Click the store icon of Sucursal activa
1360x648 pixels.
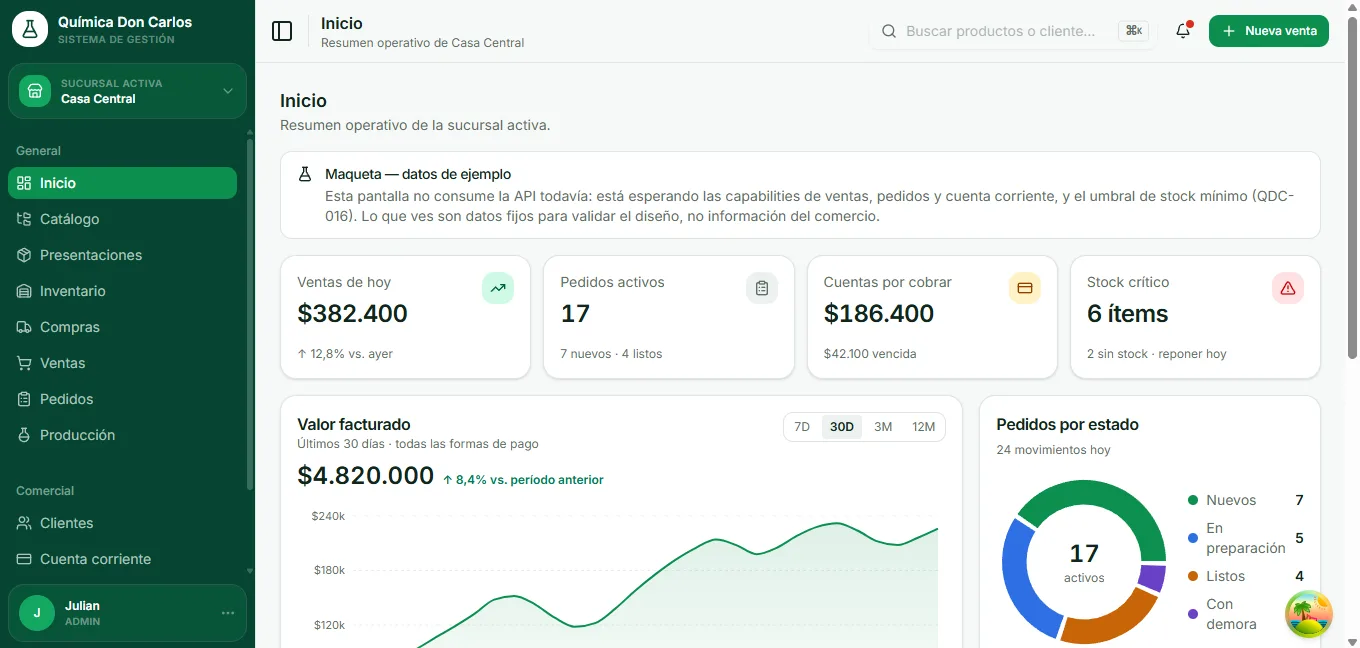point(35,91)
